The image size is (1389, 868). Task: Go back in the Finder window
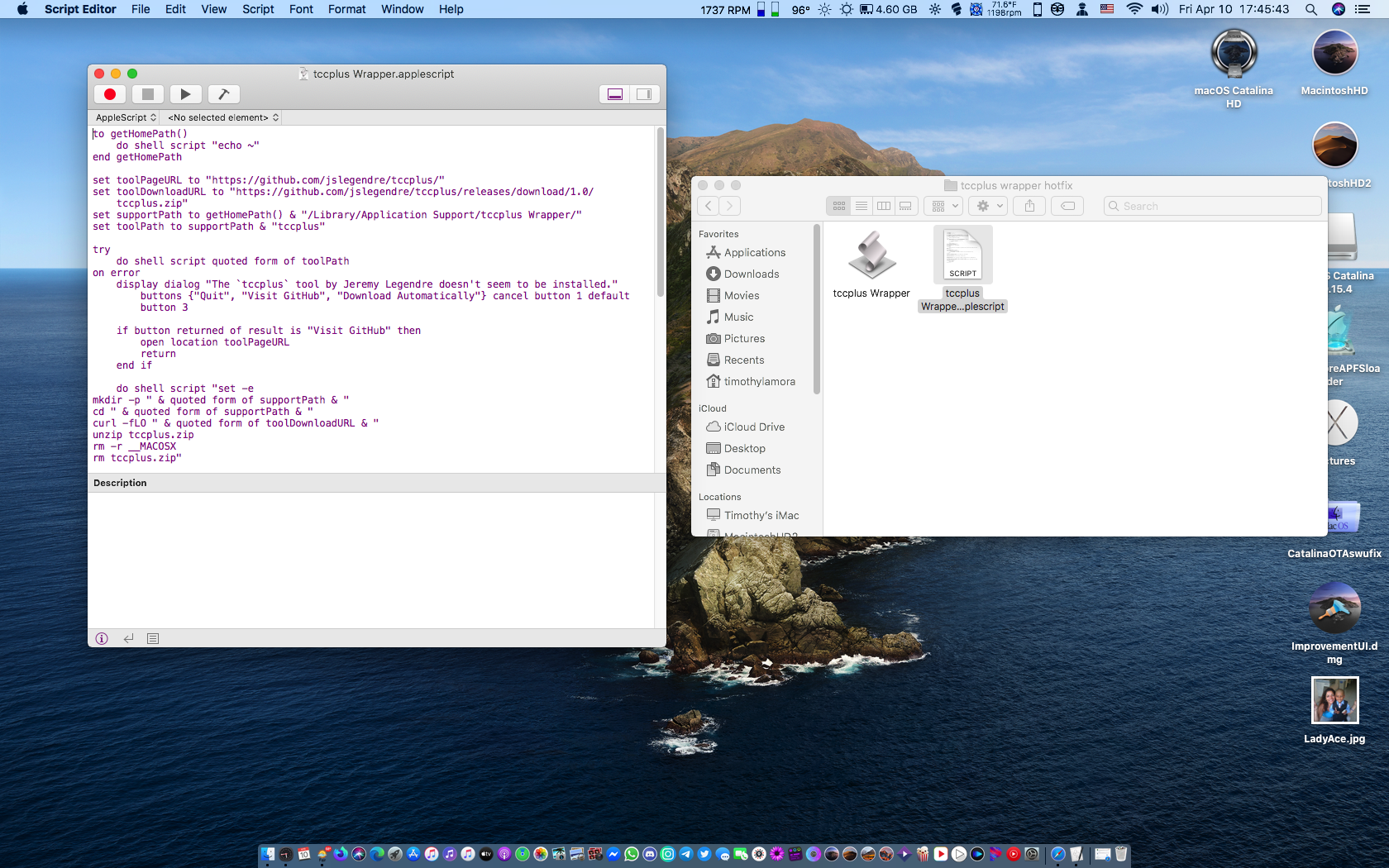tap(709, 206)
